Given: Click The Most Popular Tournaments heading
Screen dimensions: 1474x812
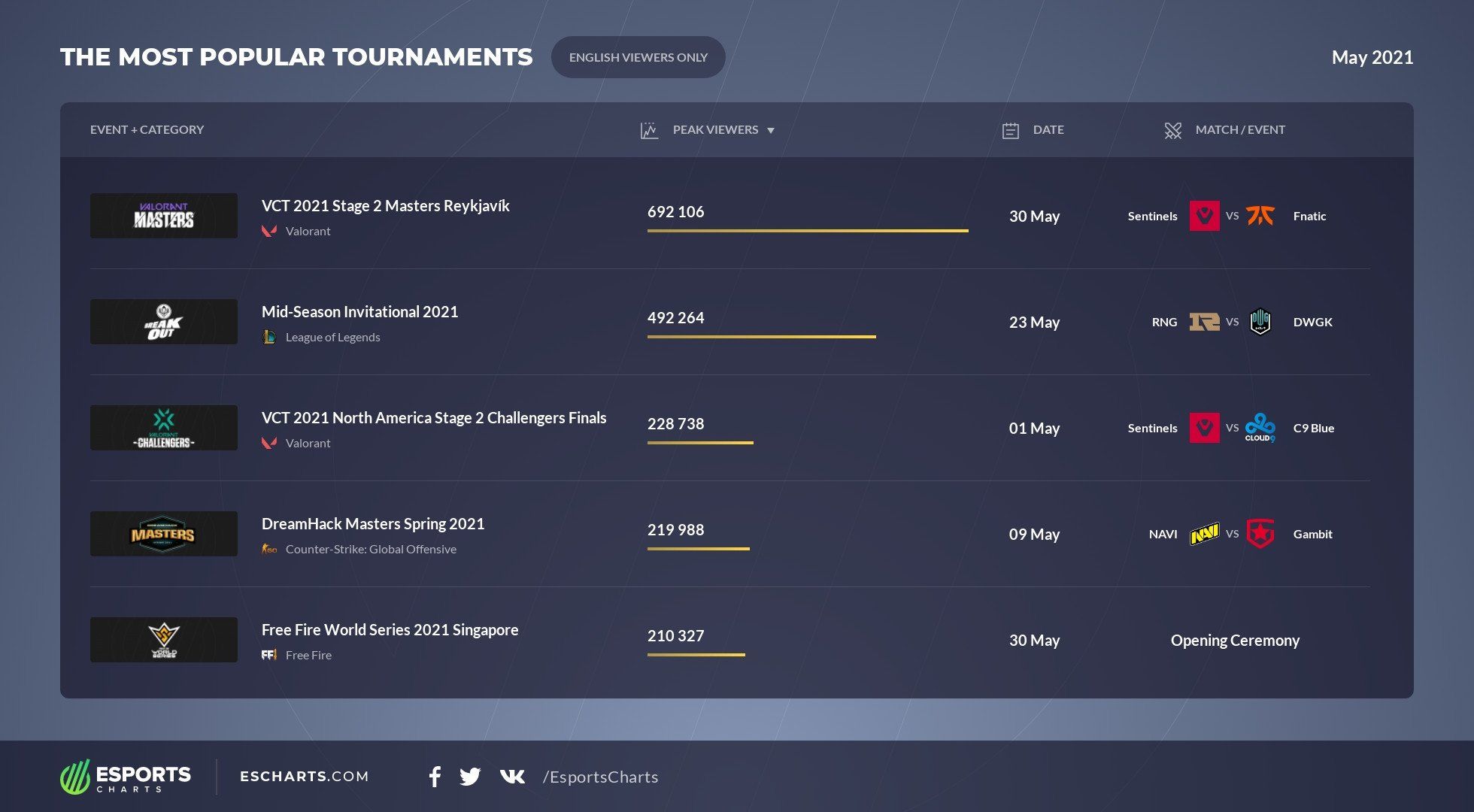Looking at the screenshot, I should pos(296,57).
